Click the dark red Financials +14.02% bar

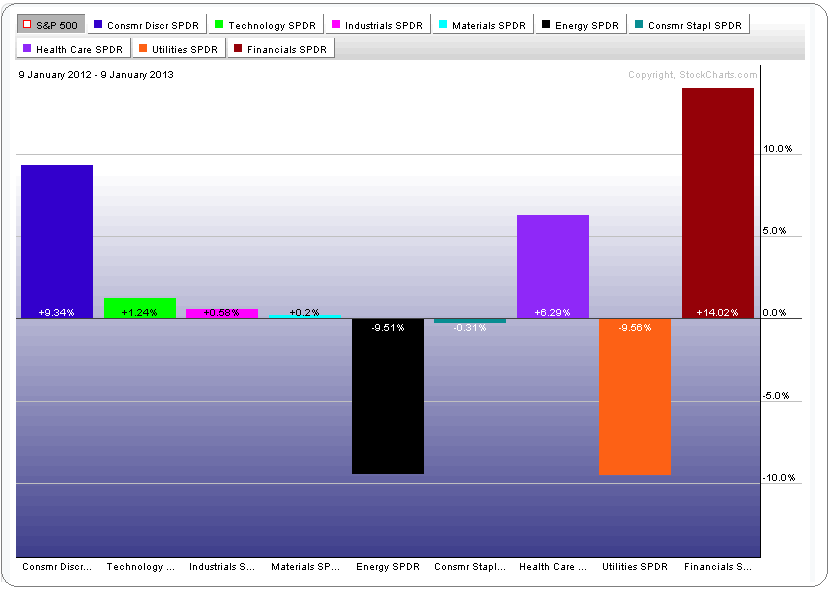point(718,203)
